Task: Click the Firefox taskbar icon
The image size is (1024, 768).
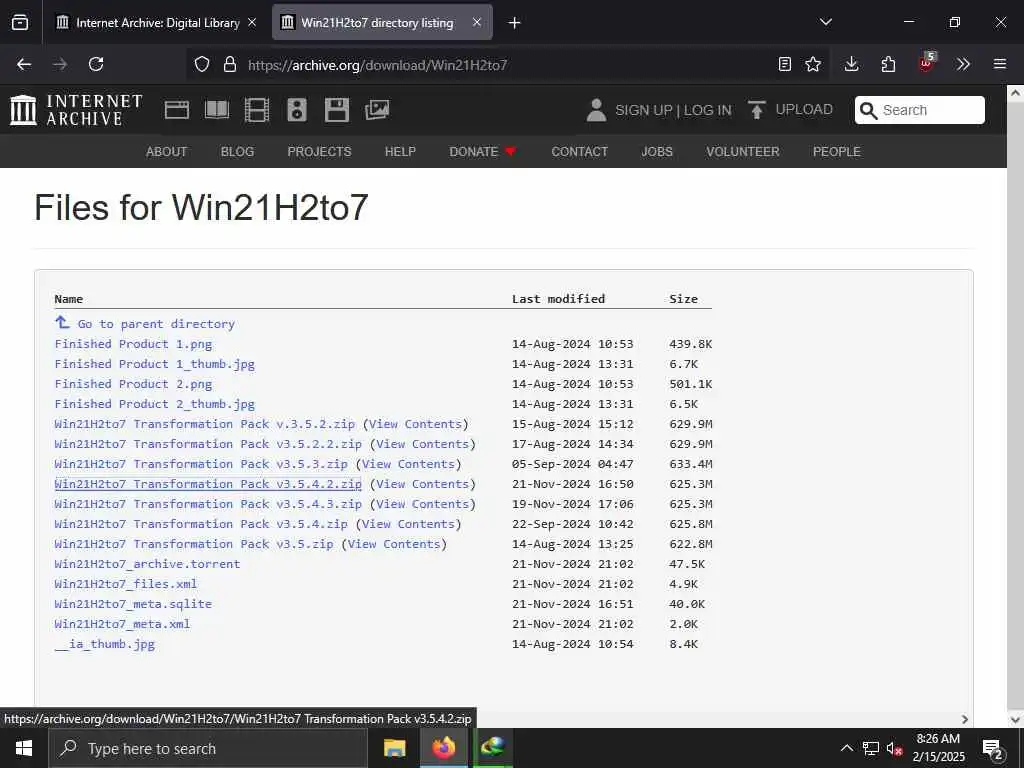Action: (443, 748)
